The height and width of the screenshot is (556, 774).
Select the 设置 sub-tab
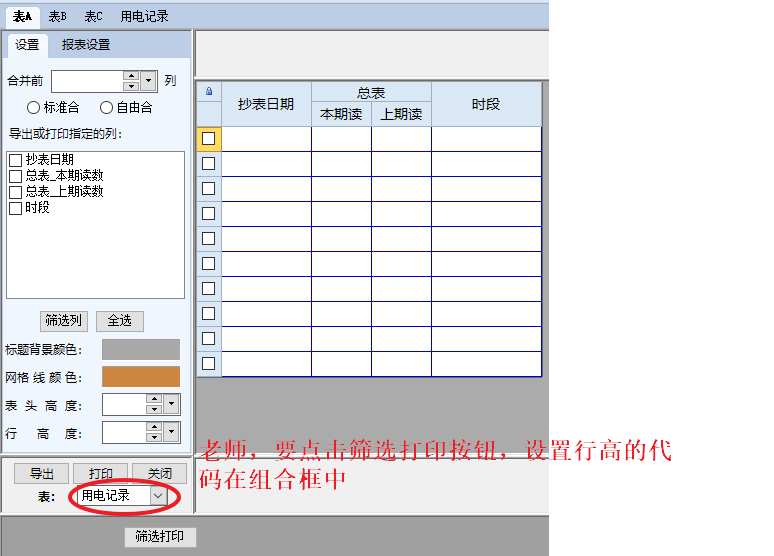(x=27, y=45)
